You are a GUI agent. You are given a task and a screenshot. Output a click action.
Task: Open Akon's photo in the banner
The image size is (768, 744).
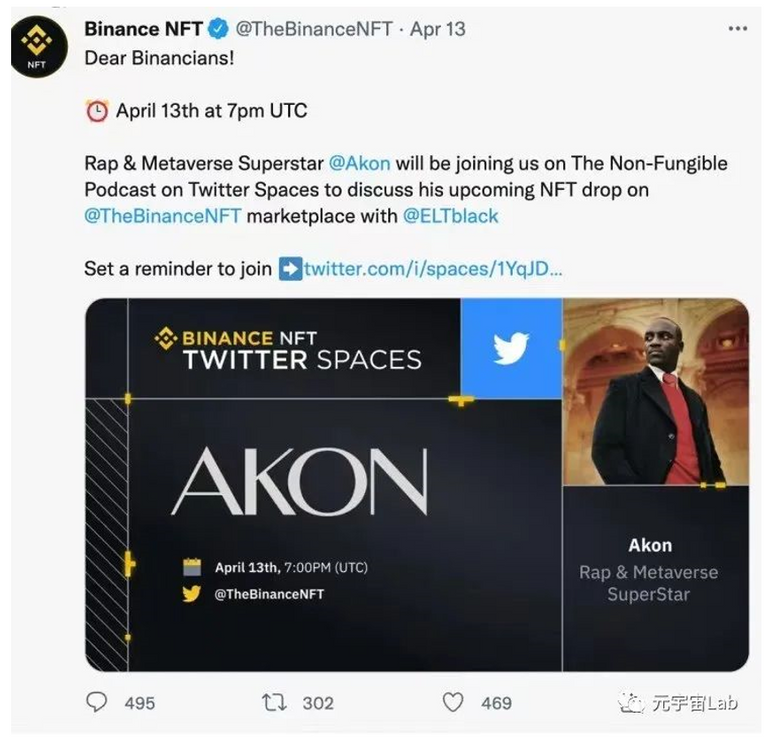(656, 392)
